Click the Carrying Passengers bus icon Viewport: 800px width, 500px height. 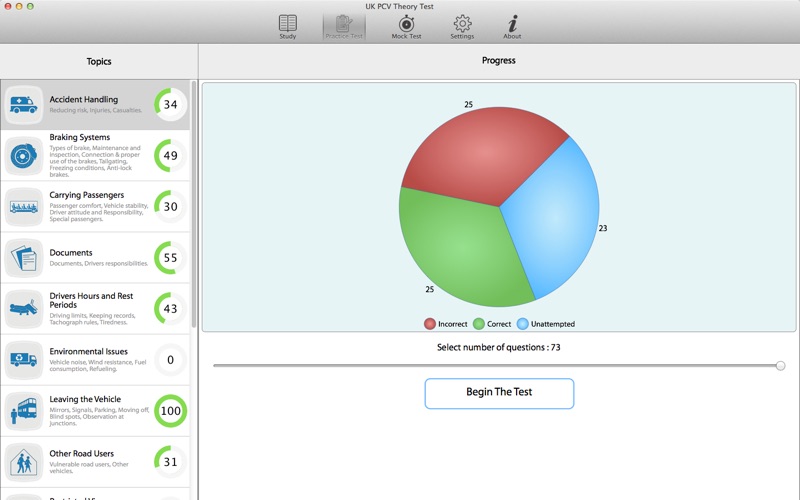point(23,207)
